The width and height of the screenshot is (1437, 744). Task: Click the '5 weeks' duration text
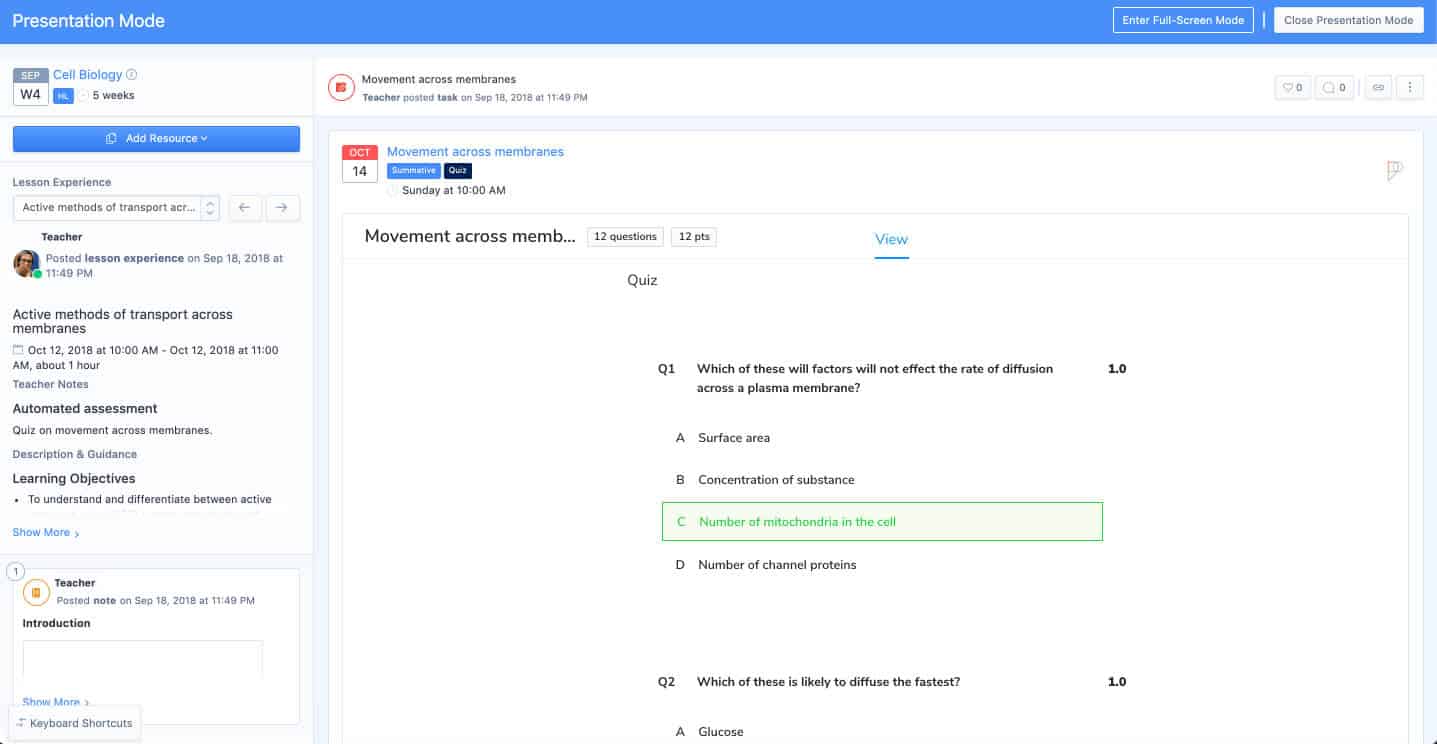click(114, 96)
